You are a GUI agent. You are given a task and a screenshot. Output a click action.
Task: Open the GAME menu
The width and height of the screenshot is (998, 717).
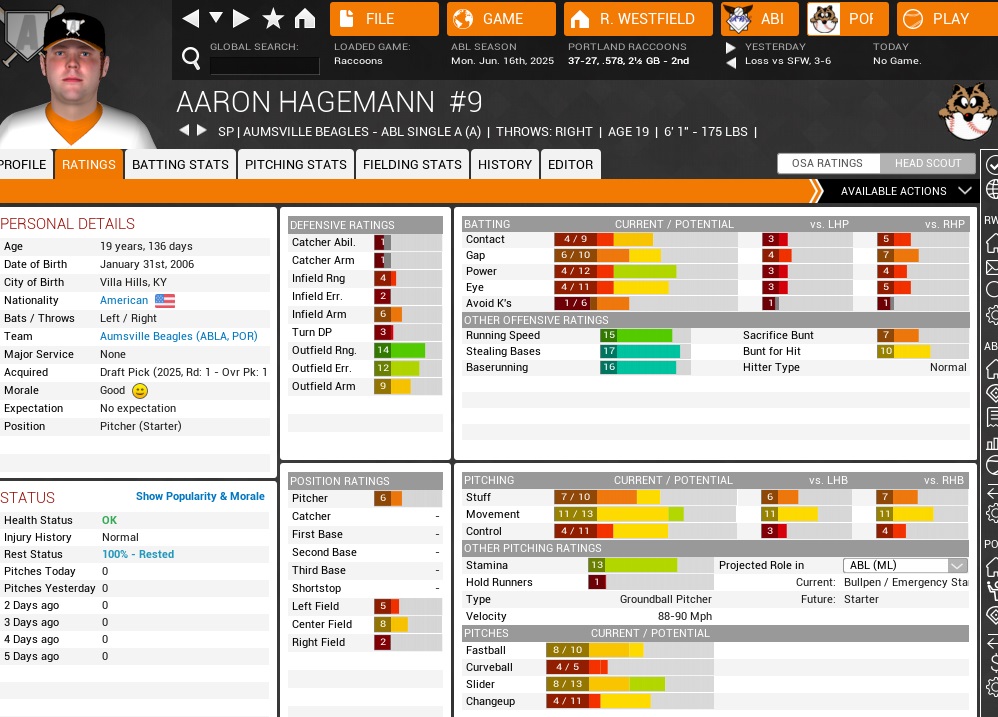pos(501,18)
